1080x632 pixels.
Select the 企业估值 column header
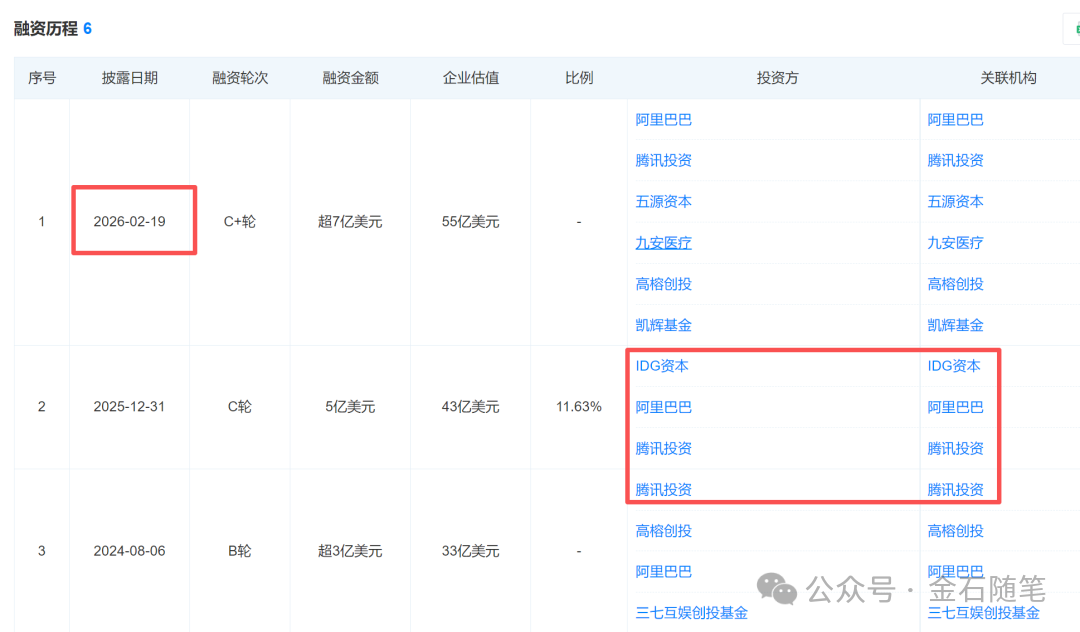470,78
